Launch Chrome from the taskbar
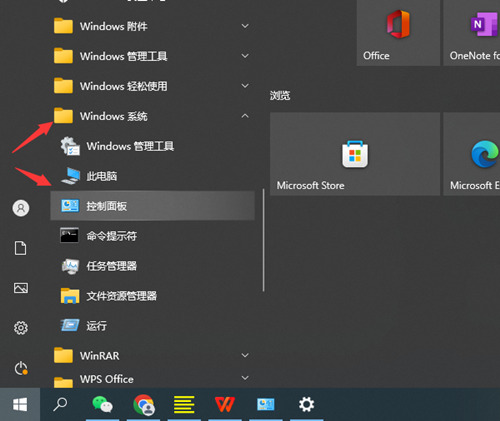 (144, 405)
